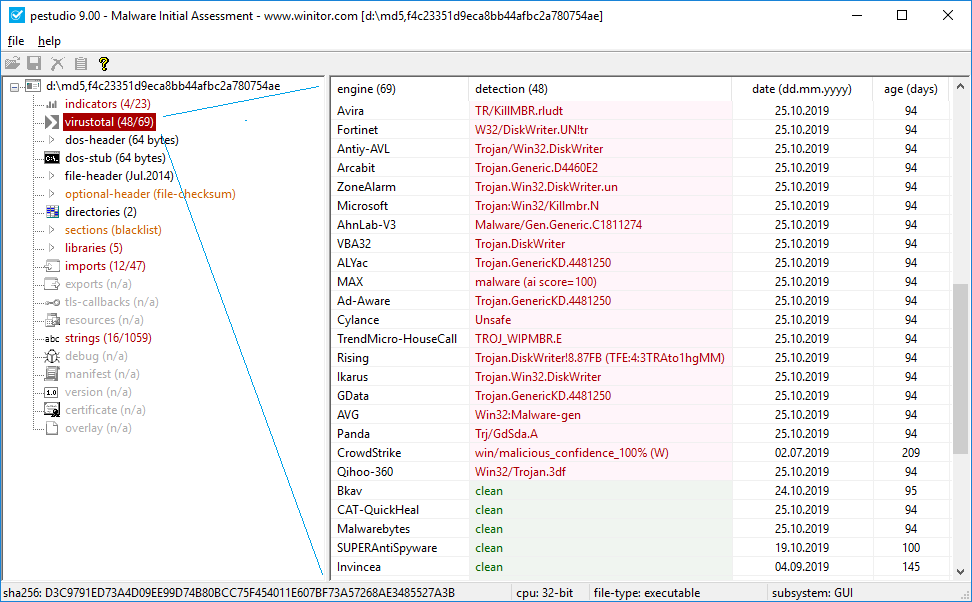This screenshot has width=972, height=602.
Task: Click TROJ_WIPMBR.E detection cell
Action: click(x=600, y=339)
